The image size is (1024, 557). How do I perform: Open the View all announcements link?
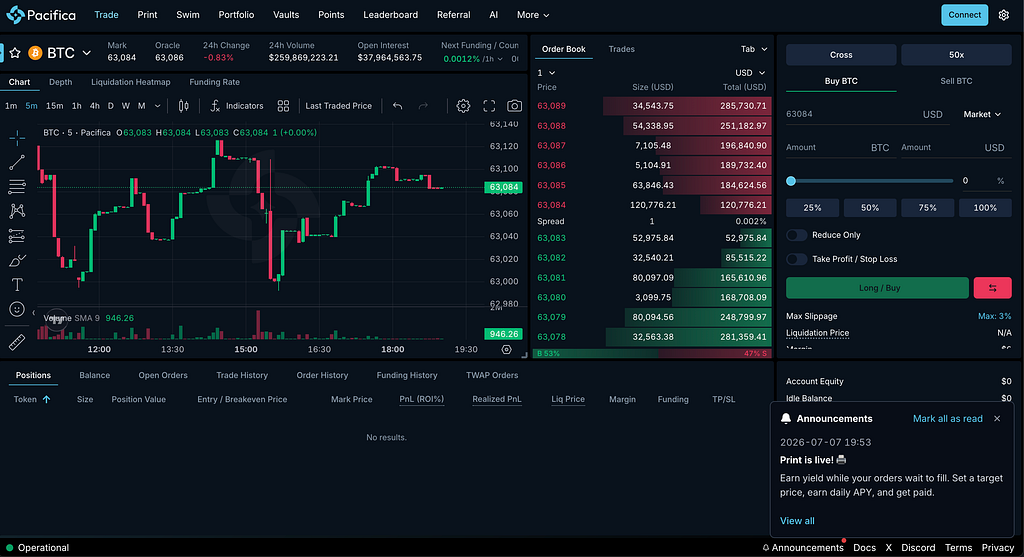point(797,520)
